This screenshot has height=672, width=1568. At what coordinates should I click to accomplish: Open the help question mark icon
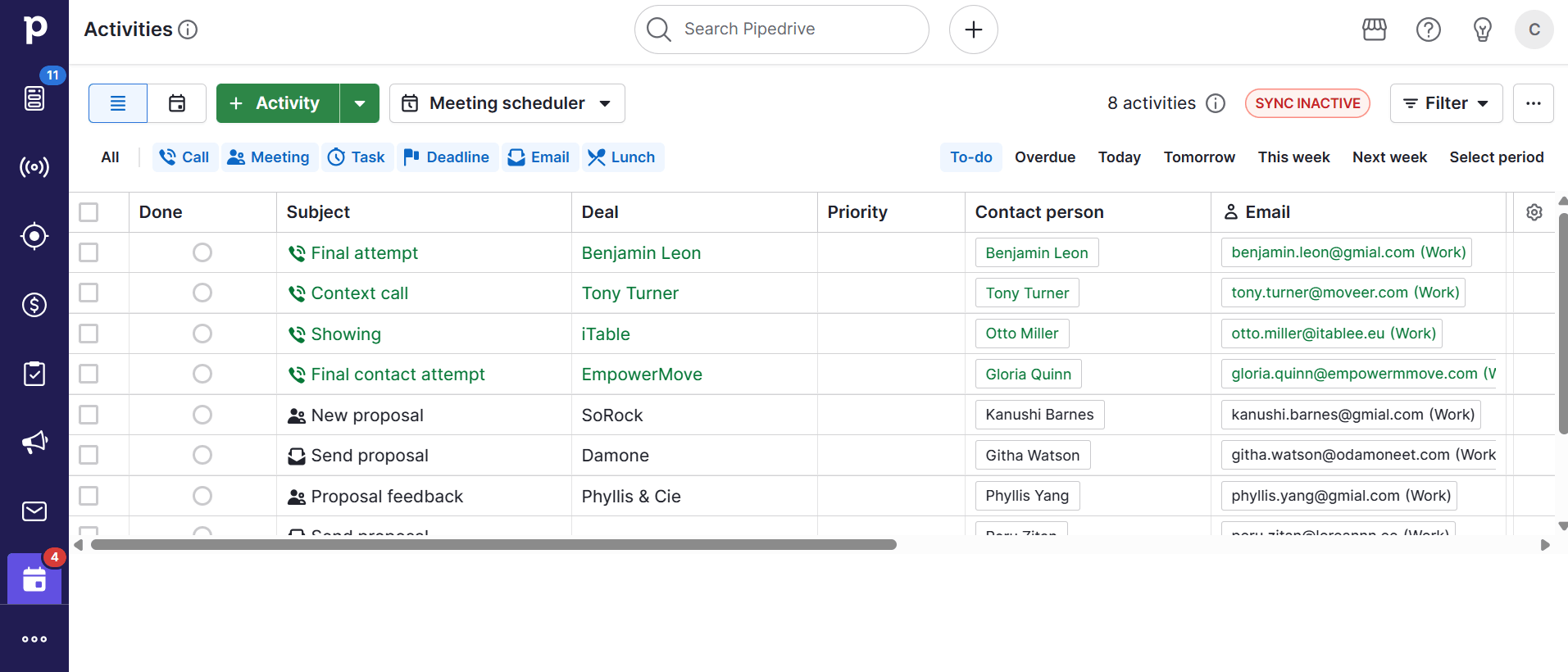click(x=1429, y=30)
